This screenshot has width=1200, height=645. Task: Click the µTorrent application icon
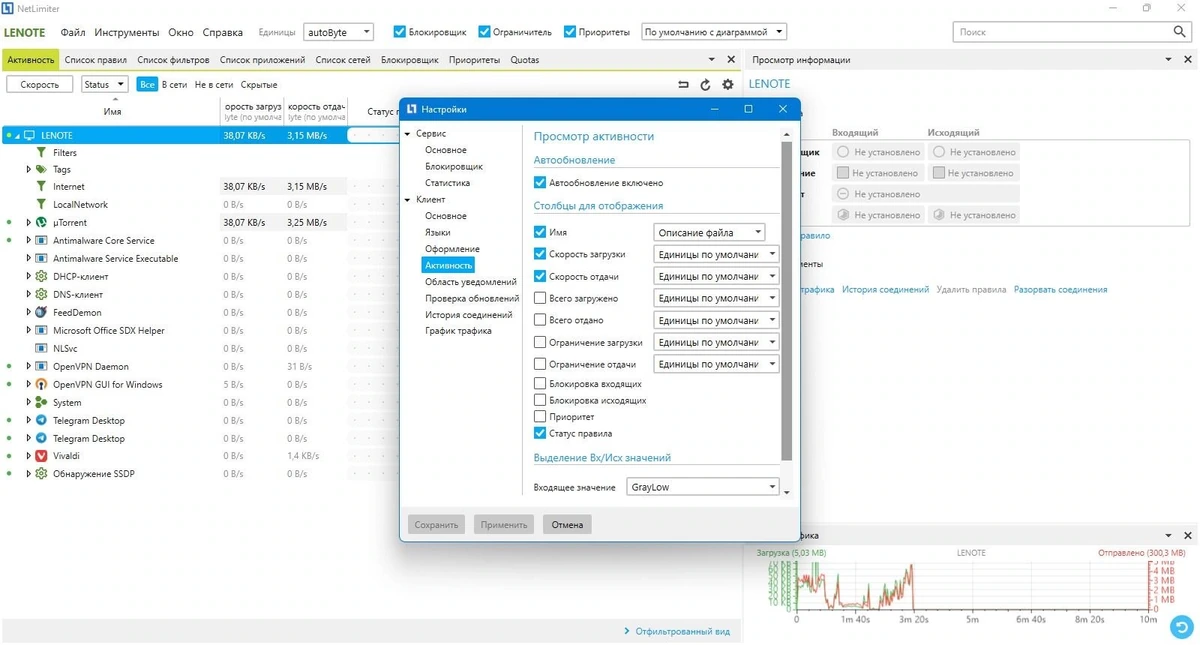point(41,222)
